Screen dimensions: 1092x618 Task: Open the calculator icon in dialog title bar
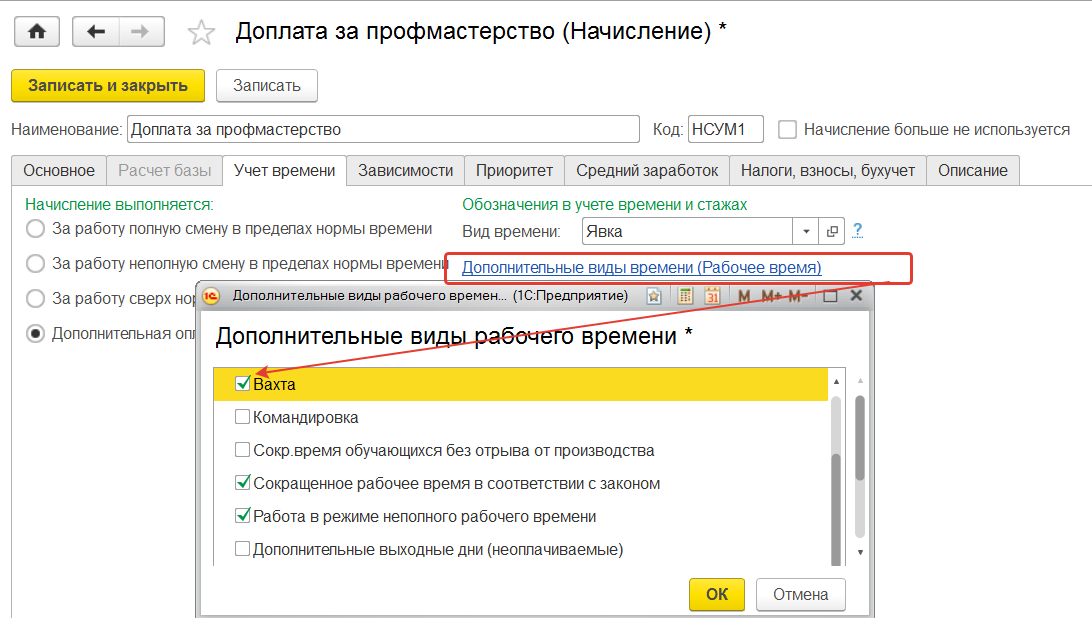coord(686,296)
